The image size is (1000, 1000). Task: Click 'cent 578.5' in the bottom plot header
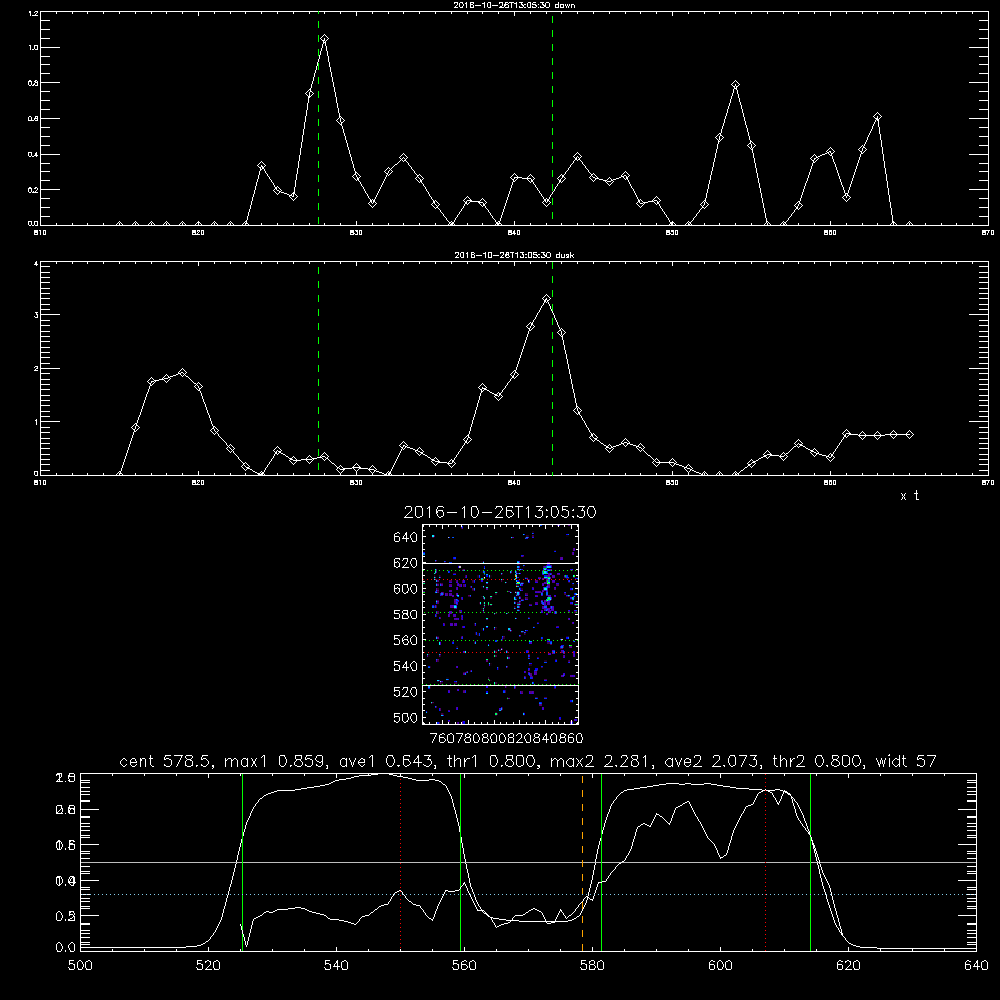166,761
